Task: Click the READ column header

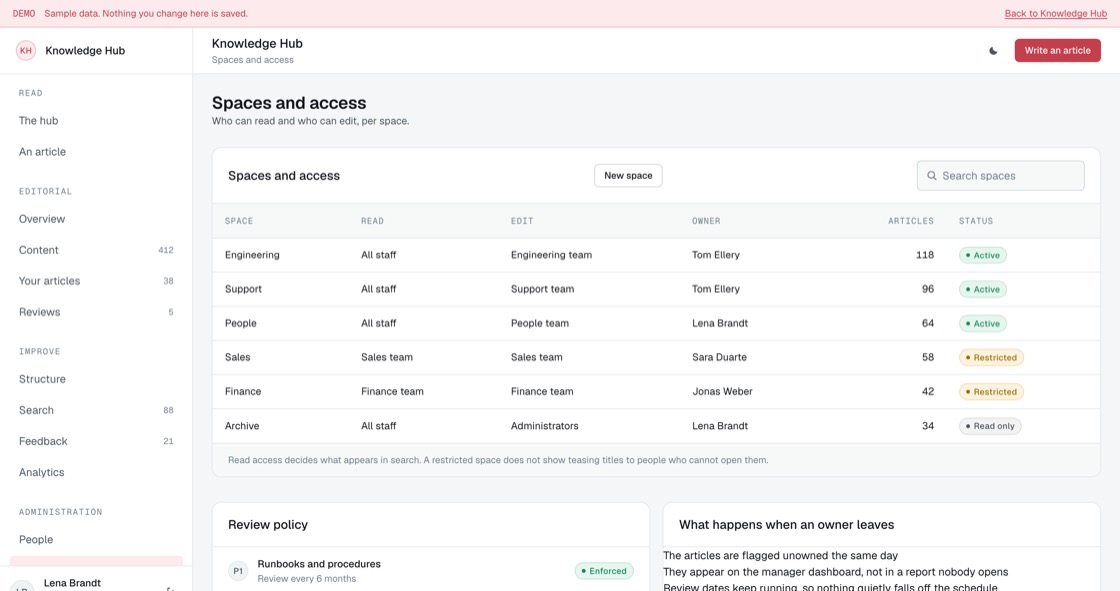Action: [x=372, y=221]
